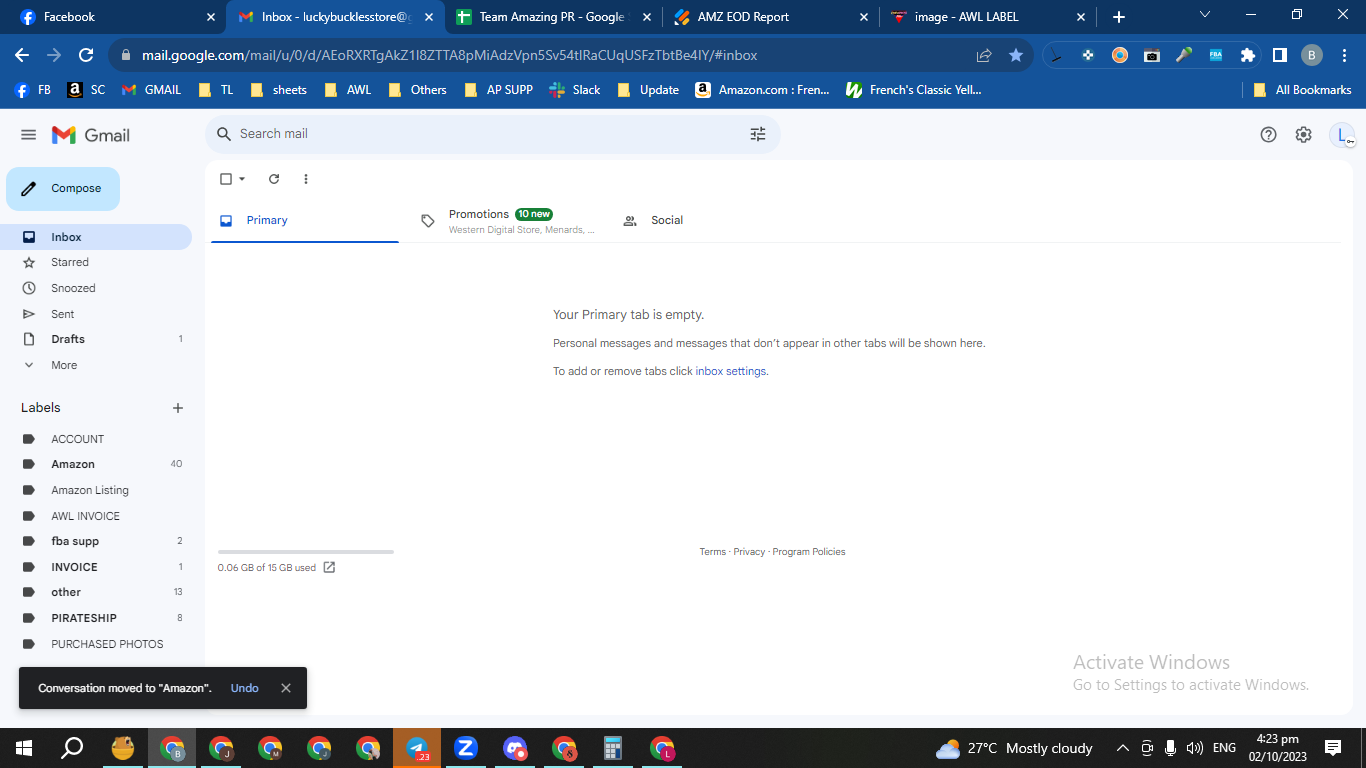The width and height of the screenshot is (1366, 768).
Task: Create a new label with plus icon
Action: click(x=178, y=408)
